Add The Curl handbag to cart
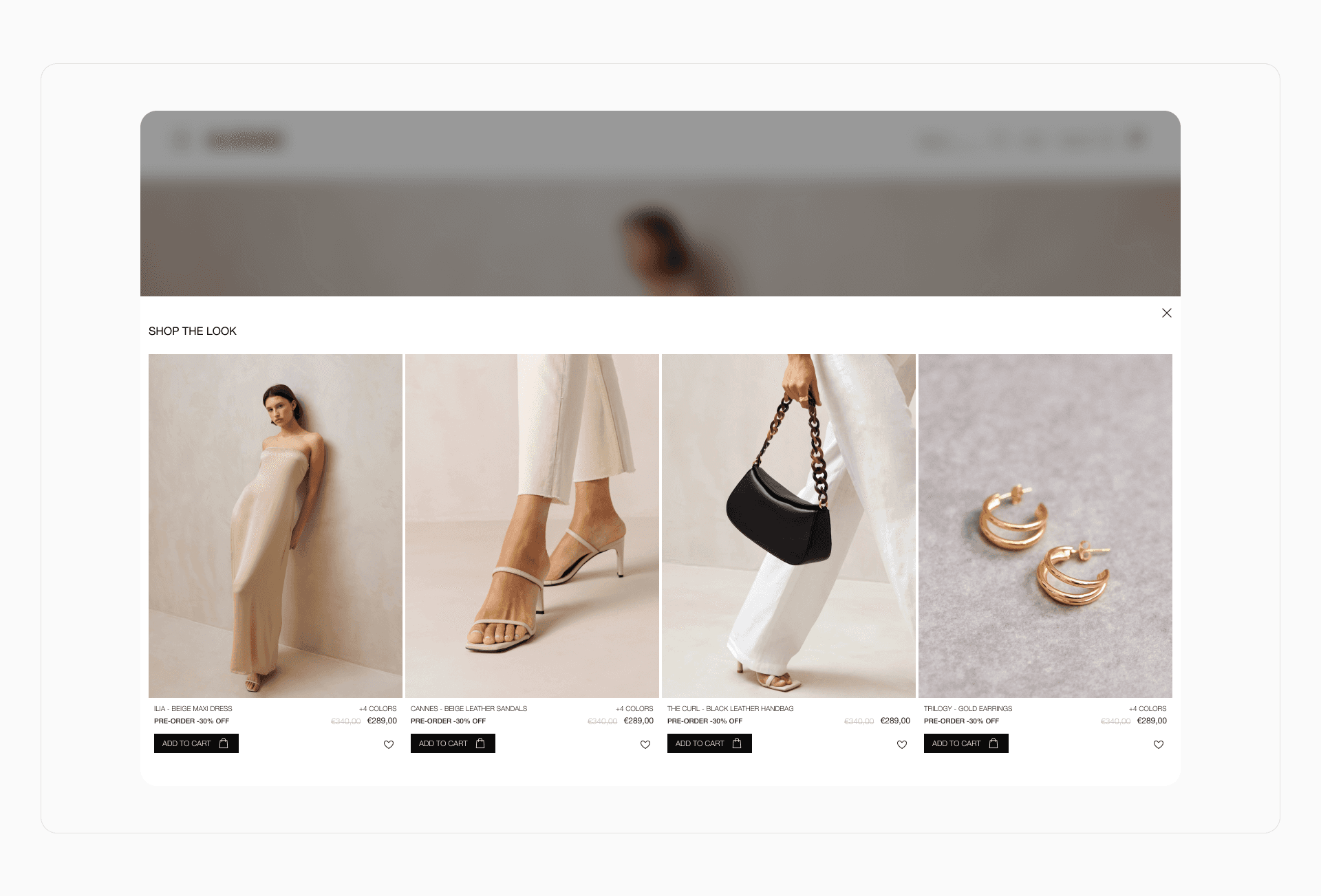1321x896 pixels. click(709, 743)
